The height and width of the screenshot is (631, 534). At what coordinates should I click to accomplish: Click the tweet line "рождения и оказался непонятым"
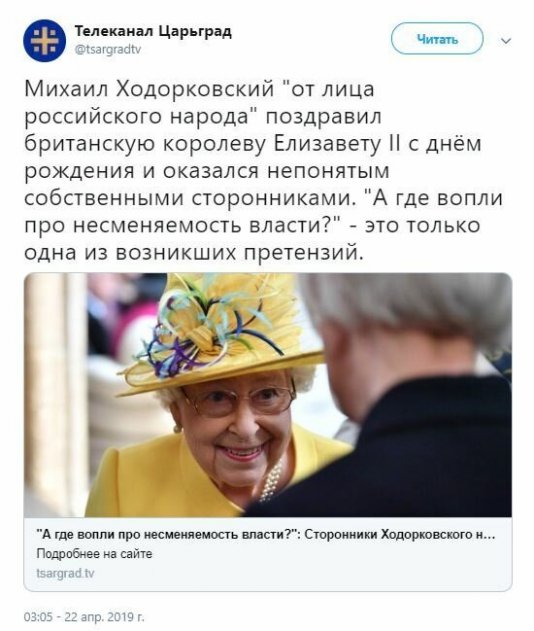click(207, 171)
